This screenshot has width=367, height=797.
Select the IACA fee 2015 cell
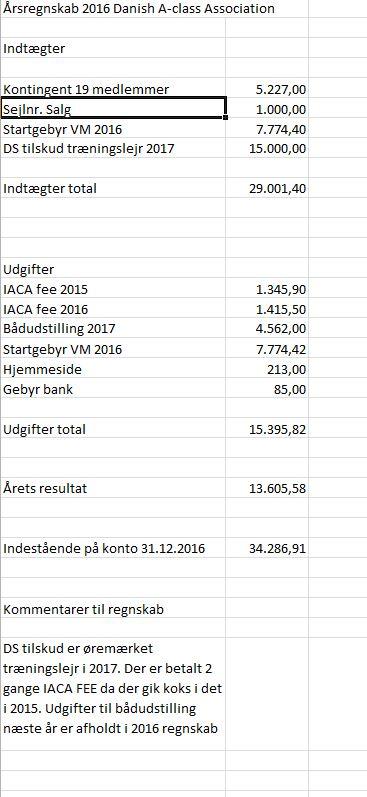[x=113, y=289]
